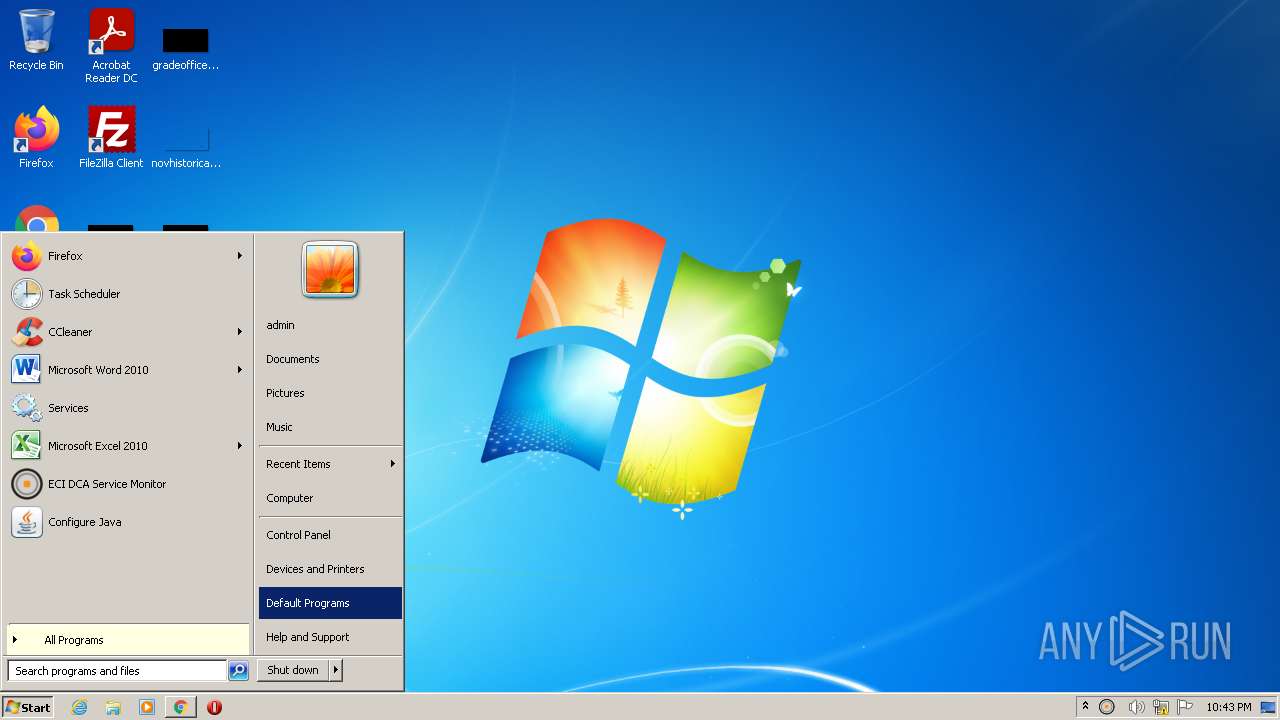Open Task Scheduler from Start menu

click(128, 294)
